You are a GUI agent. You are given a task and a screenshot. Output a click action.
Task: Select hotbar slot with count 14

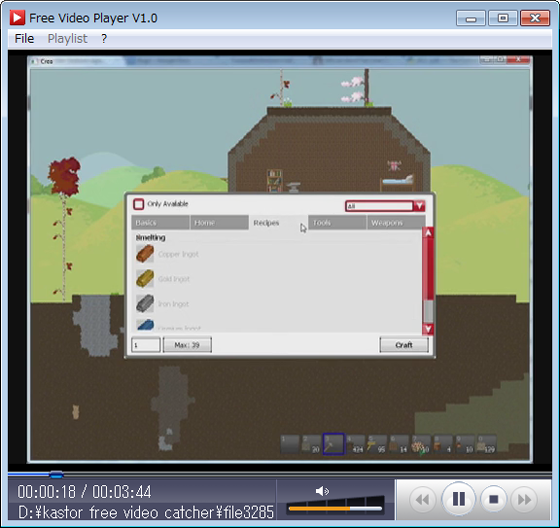coord(399,444)
